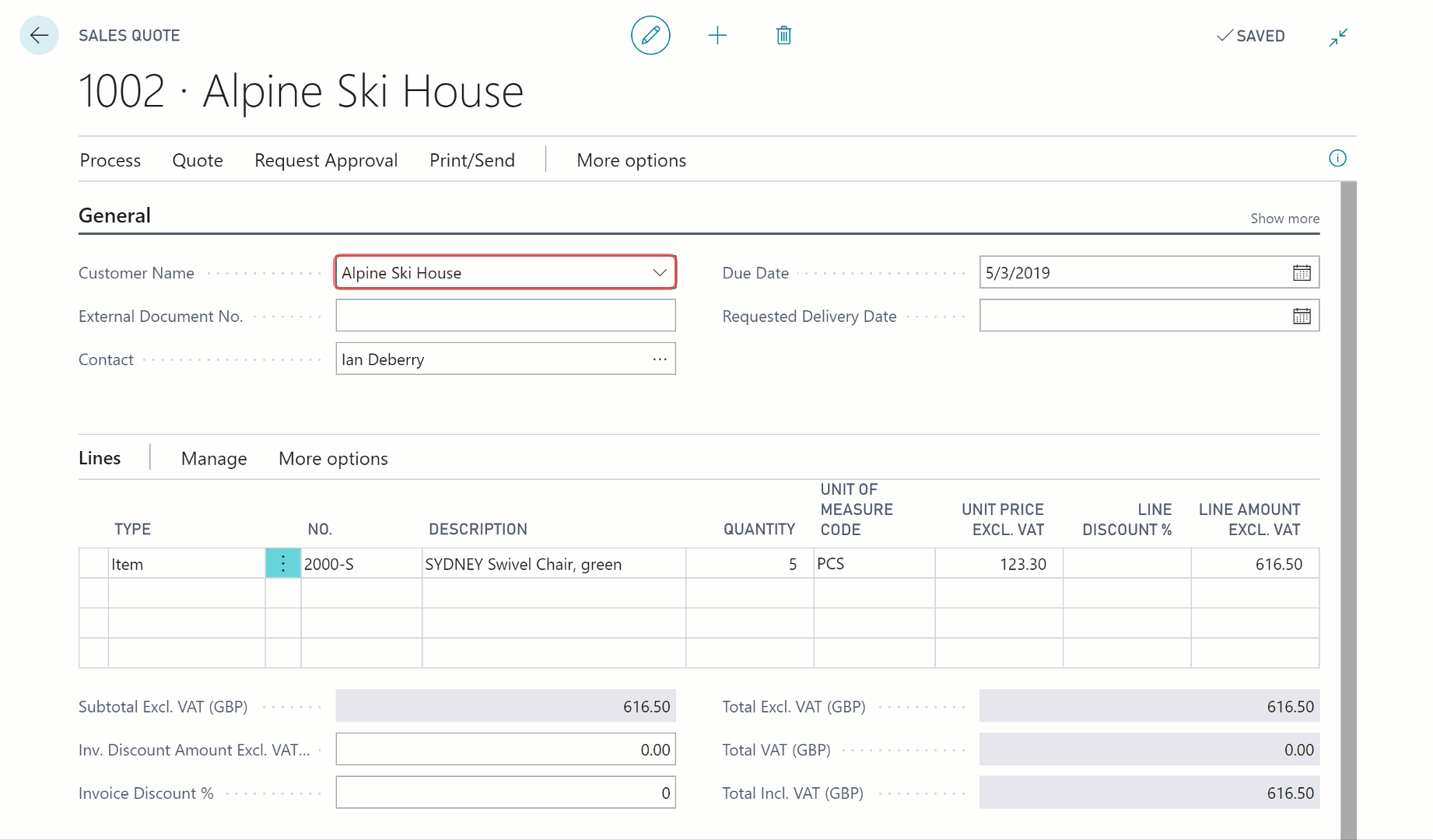Open the Request Approval menu
Image resolution: width=1433 pixels, height=840 pixels.
326,160
